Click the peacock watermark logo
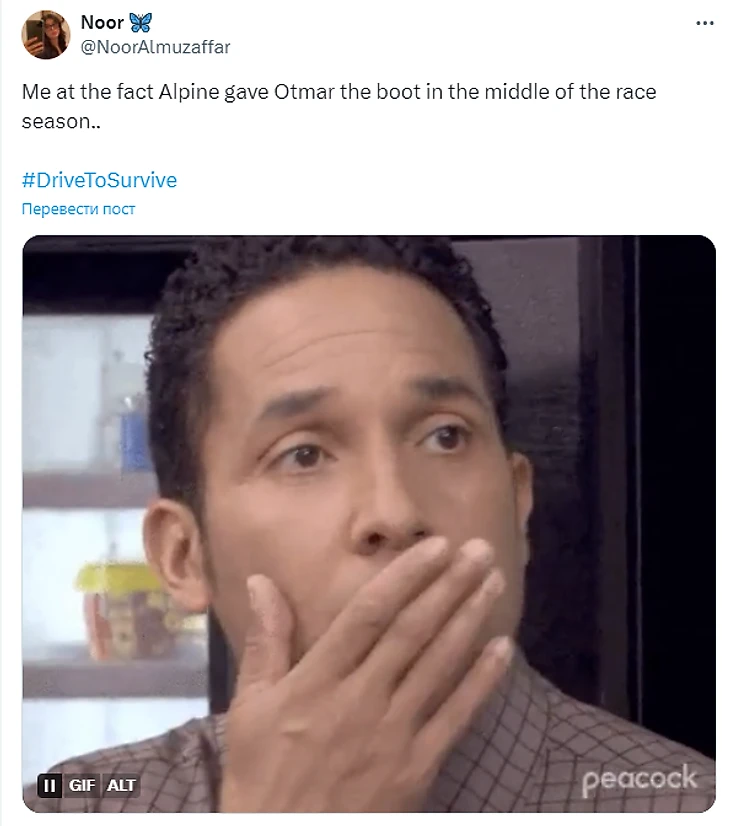Screen dimensions: 730x826 639,779
